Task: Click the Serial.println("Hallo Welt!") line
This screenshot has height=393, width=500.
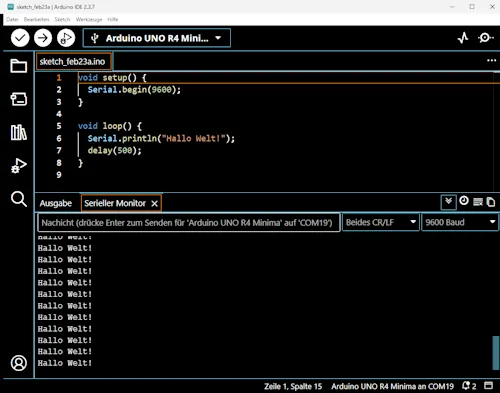Action: pyautogui.click(x=161, y=138)
